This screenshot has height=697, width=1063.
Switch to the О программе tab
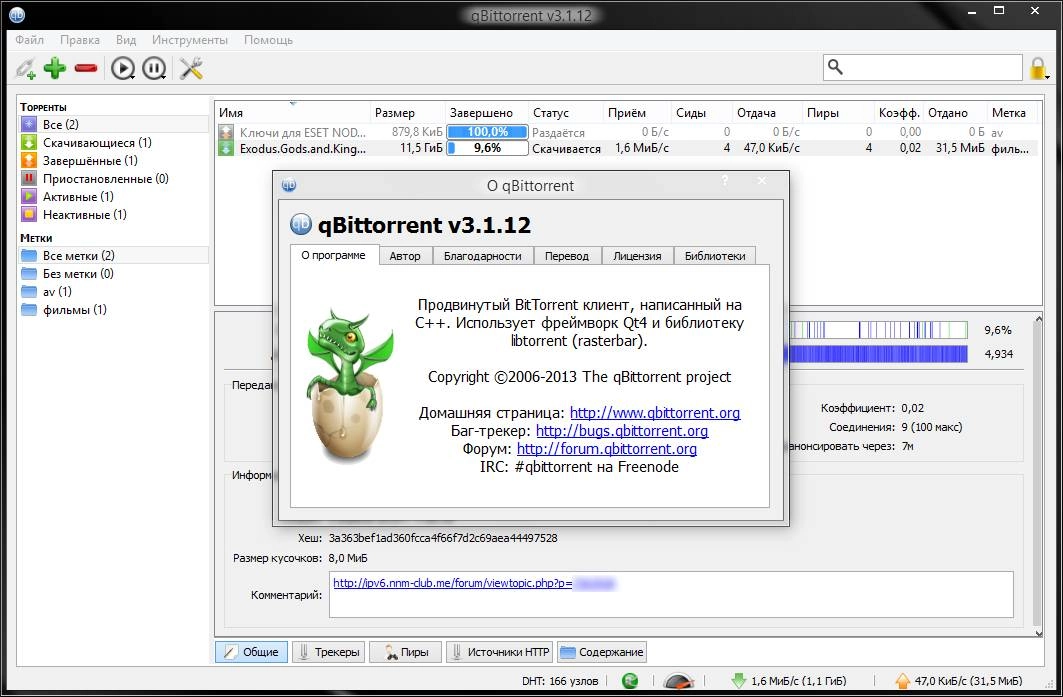click(334, 255)
